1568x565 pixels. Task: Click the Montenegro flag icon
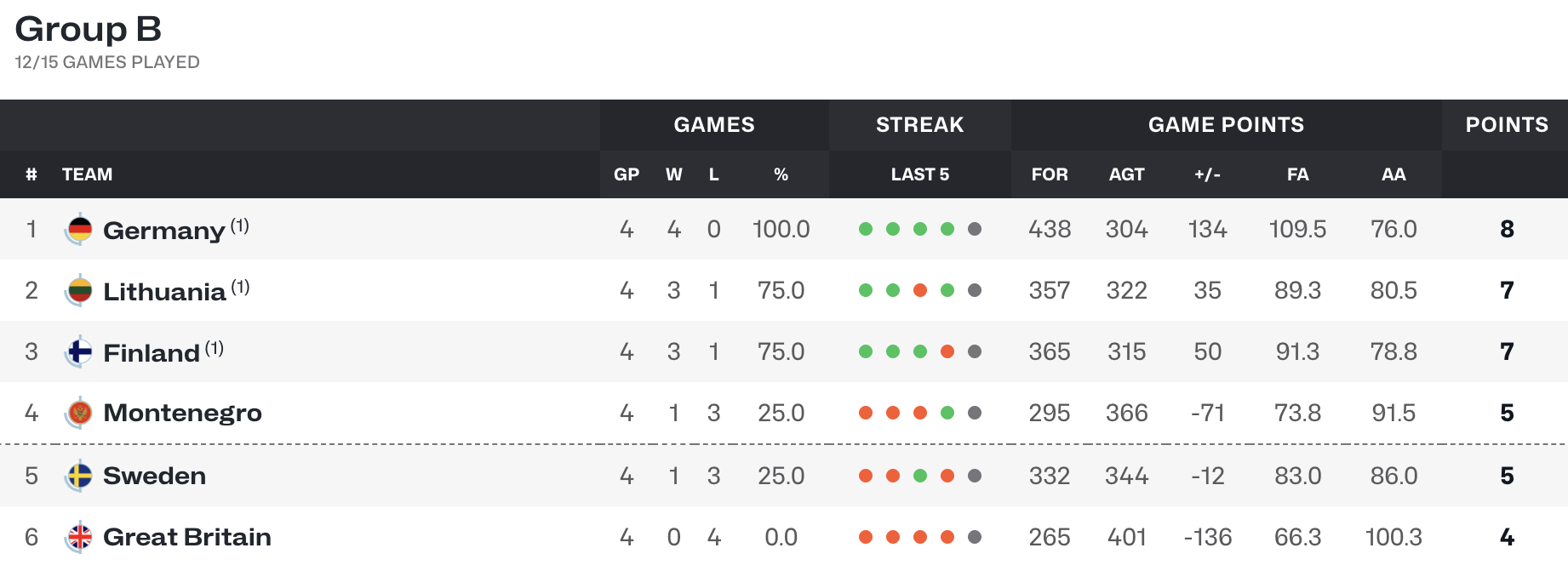(79, 413)
